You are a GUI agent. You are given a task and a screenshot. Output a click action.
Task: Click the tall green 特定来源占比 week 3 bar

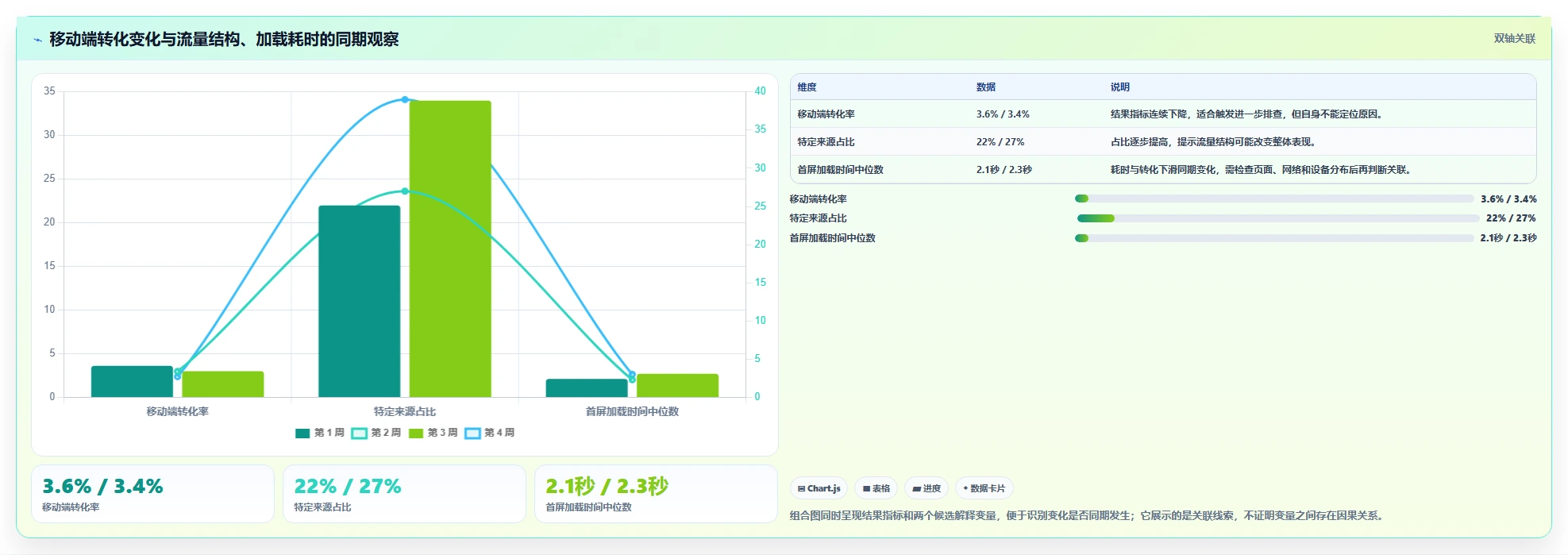[450, 249]
